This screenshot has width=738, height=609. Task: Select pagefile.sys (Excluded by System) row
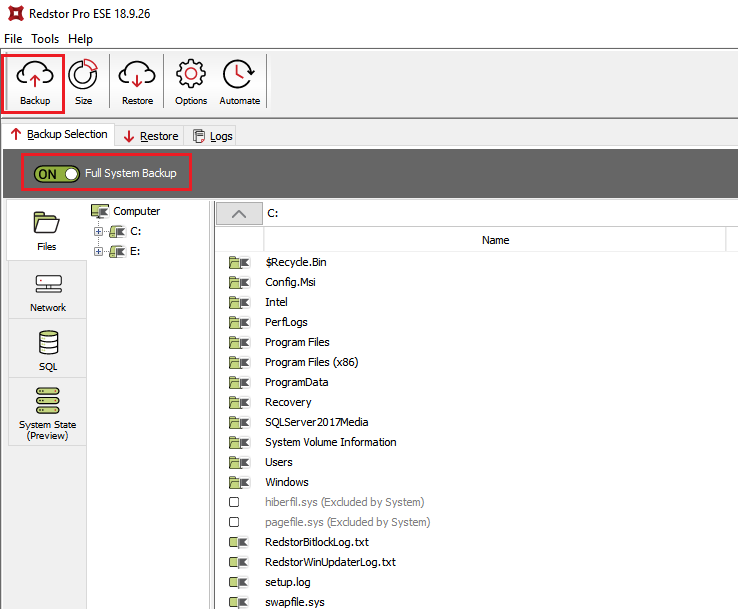point(347,522)
